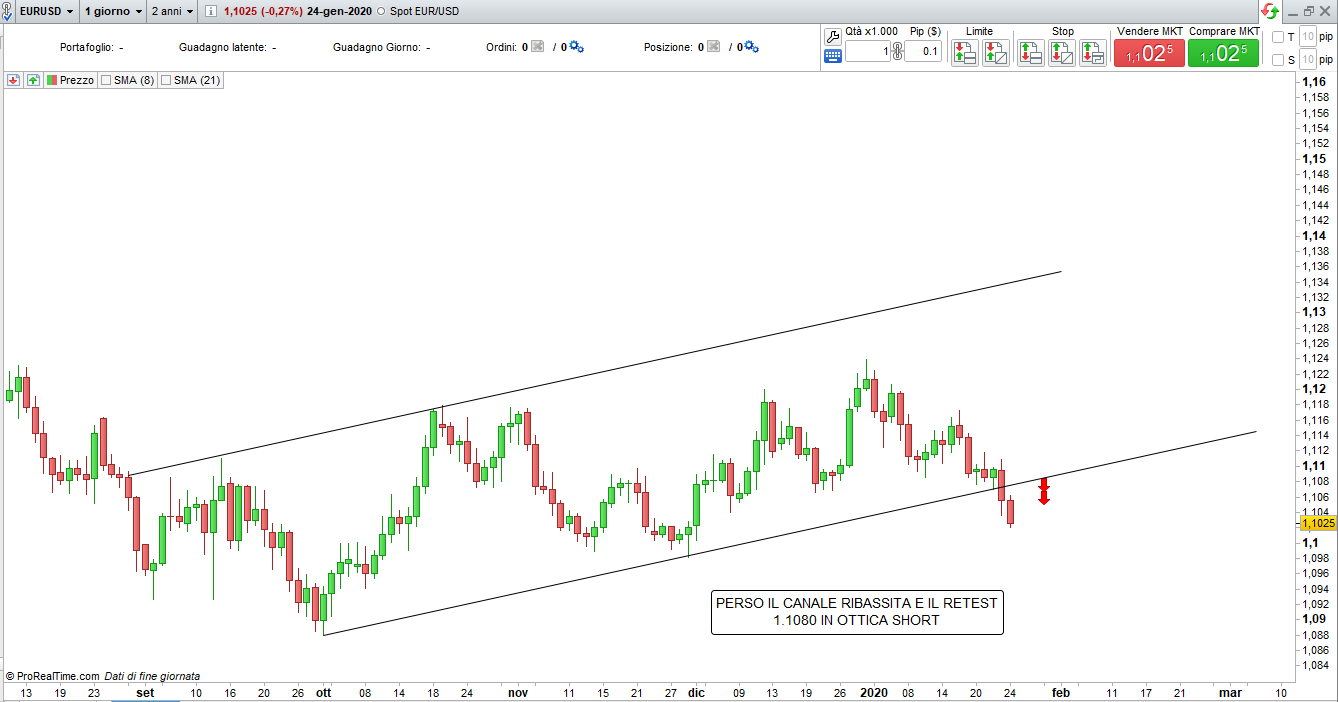Expand the 2 anni history range dropdown

tap(171, 11)
